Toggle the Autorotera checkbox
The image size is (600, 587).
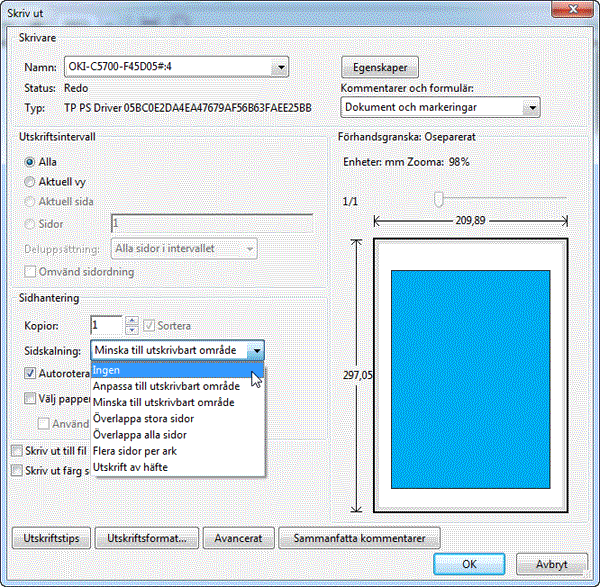pyautogui.click(x=31, y=373)
